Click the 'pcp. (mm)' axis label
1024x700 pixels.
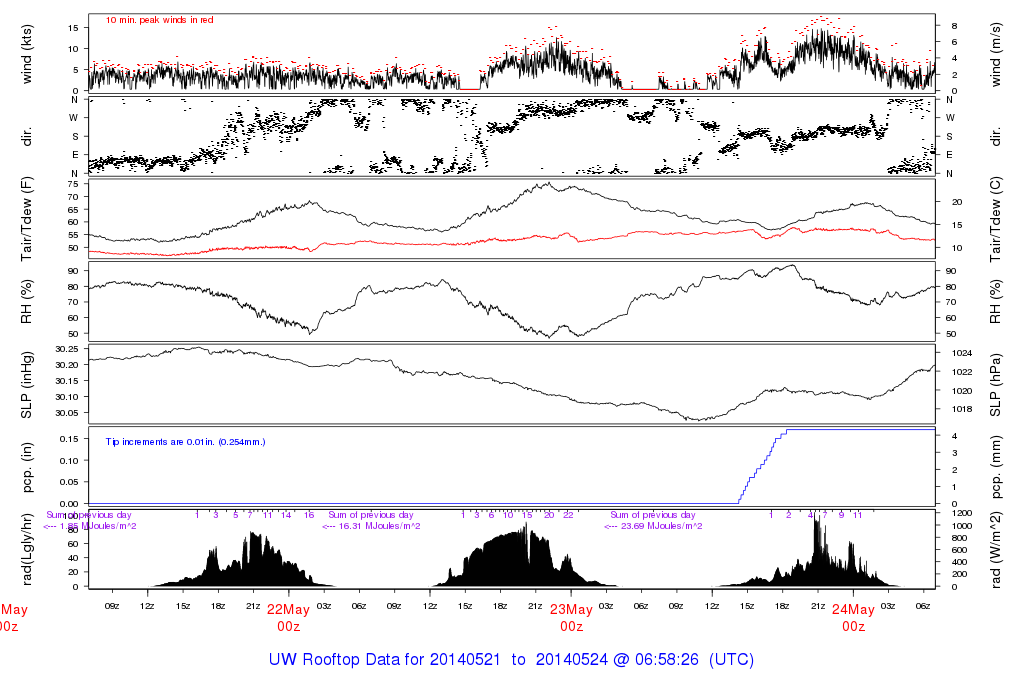995,467
